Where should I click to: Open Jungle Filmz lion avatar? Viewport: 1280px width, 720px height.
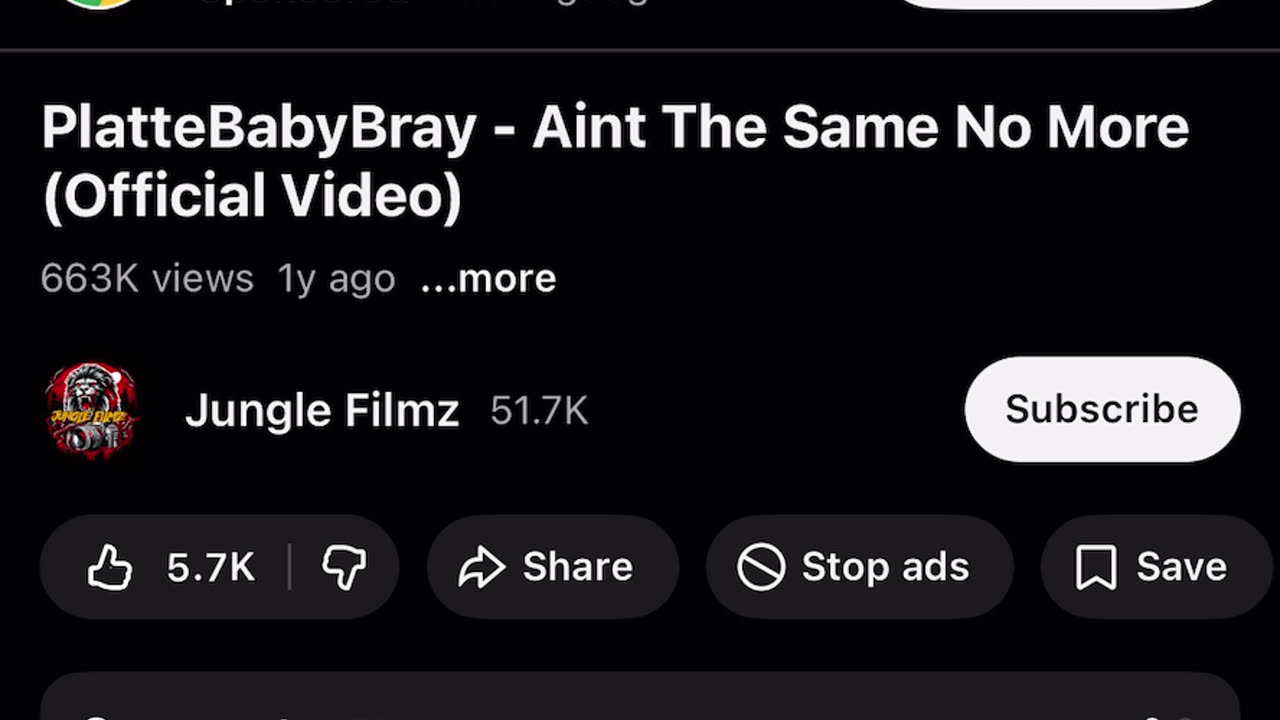coord(91,411)
